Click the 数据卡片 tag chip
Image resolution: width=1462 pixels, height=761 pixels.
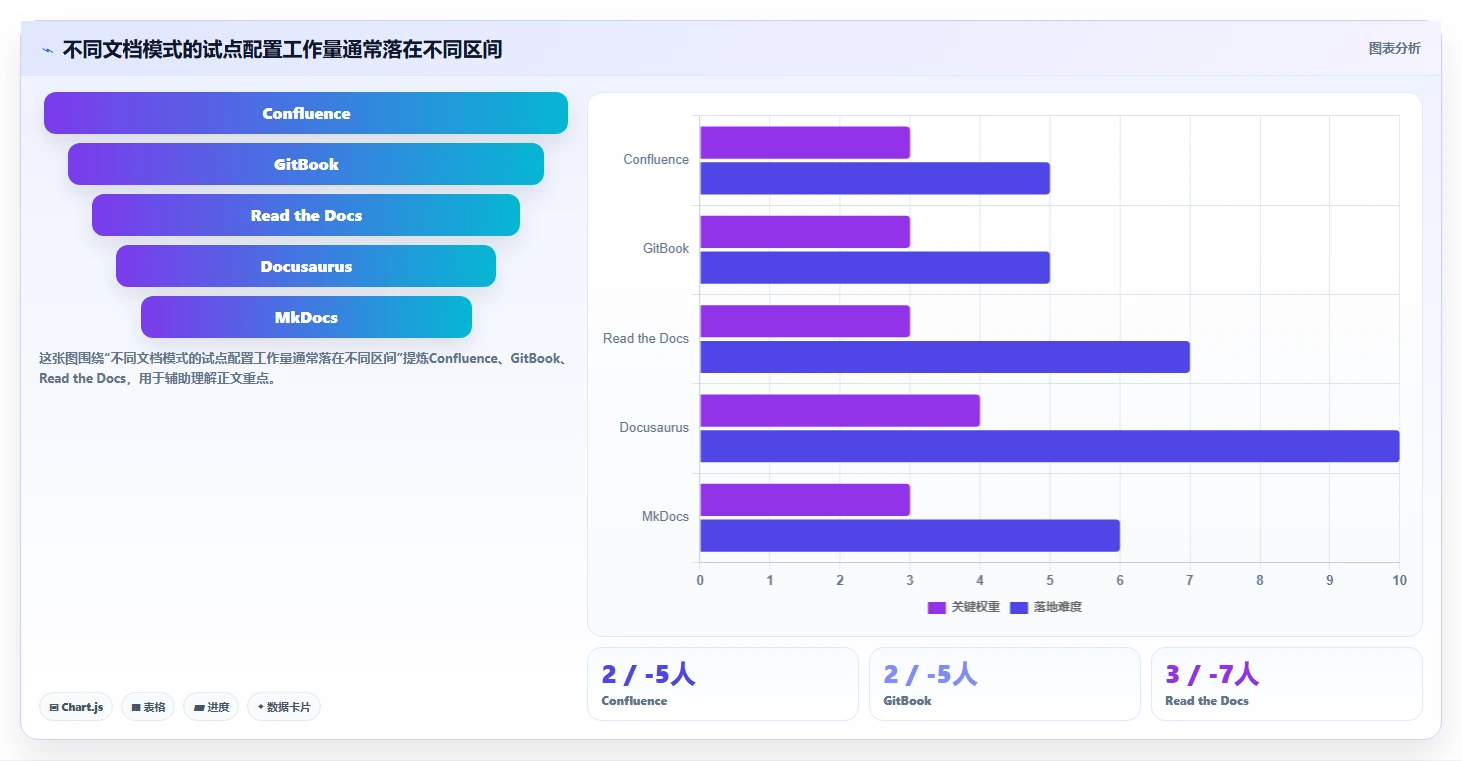(x=284, y=707)
